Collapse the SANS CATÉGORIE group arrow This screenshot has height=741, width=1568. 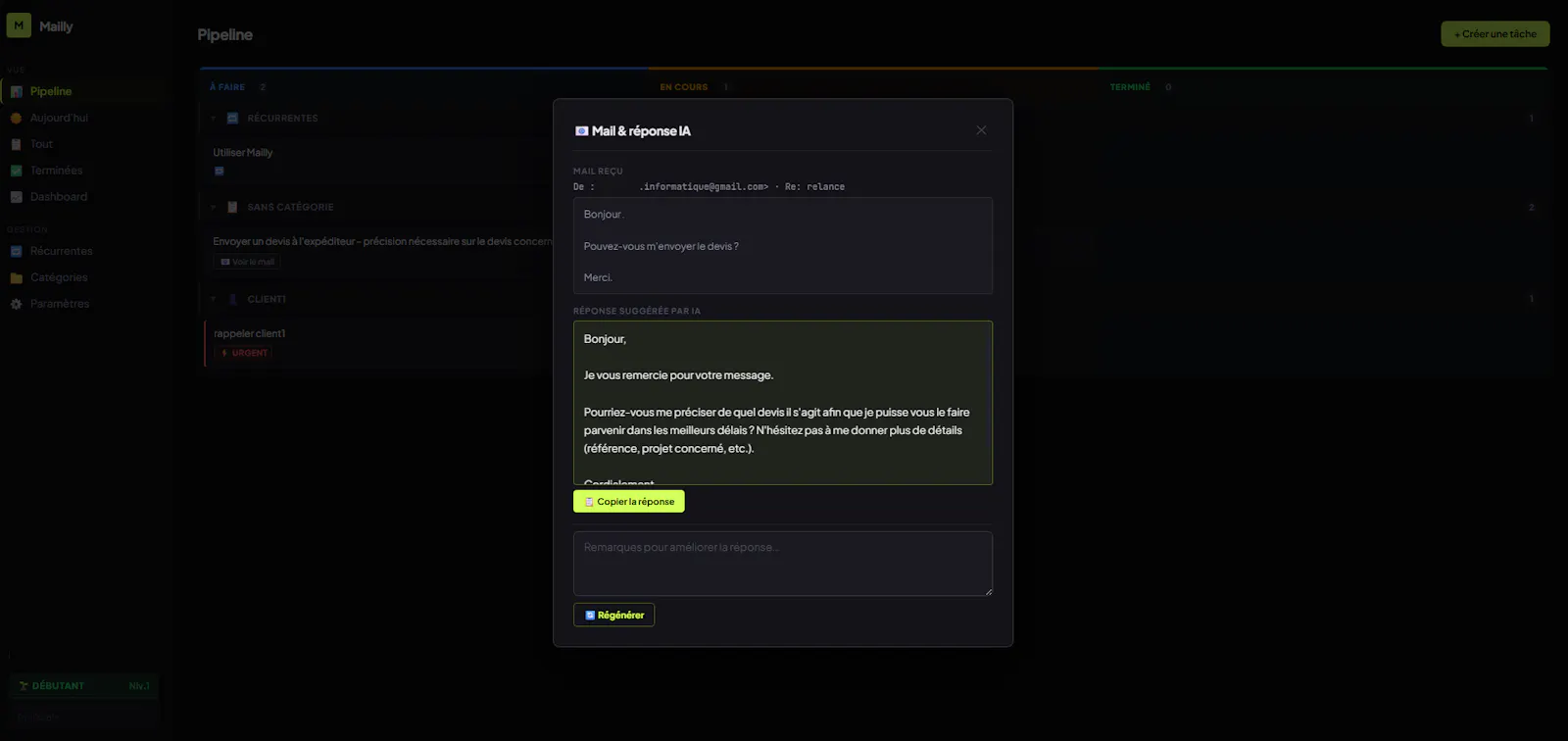click(x=214, y=207)
